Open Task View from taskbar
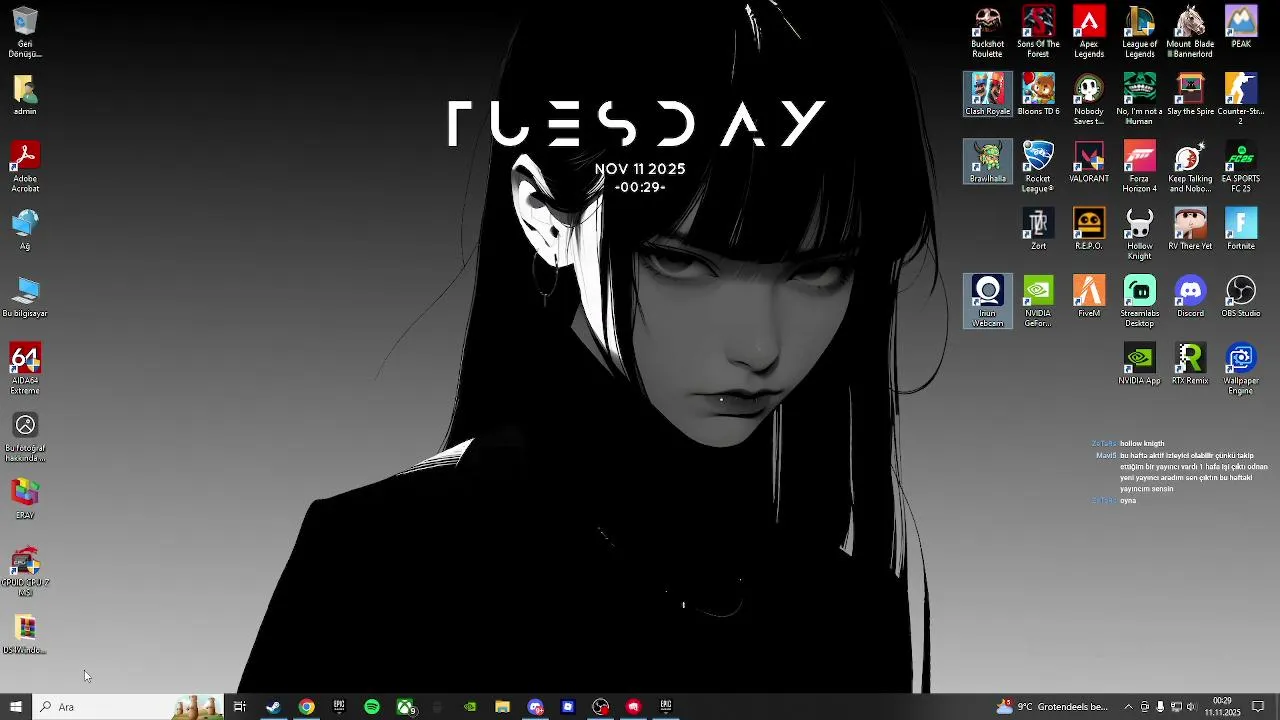Viewport: 1280px width, 720px height. [x=240, y=707]
